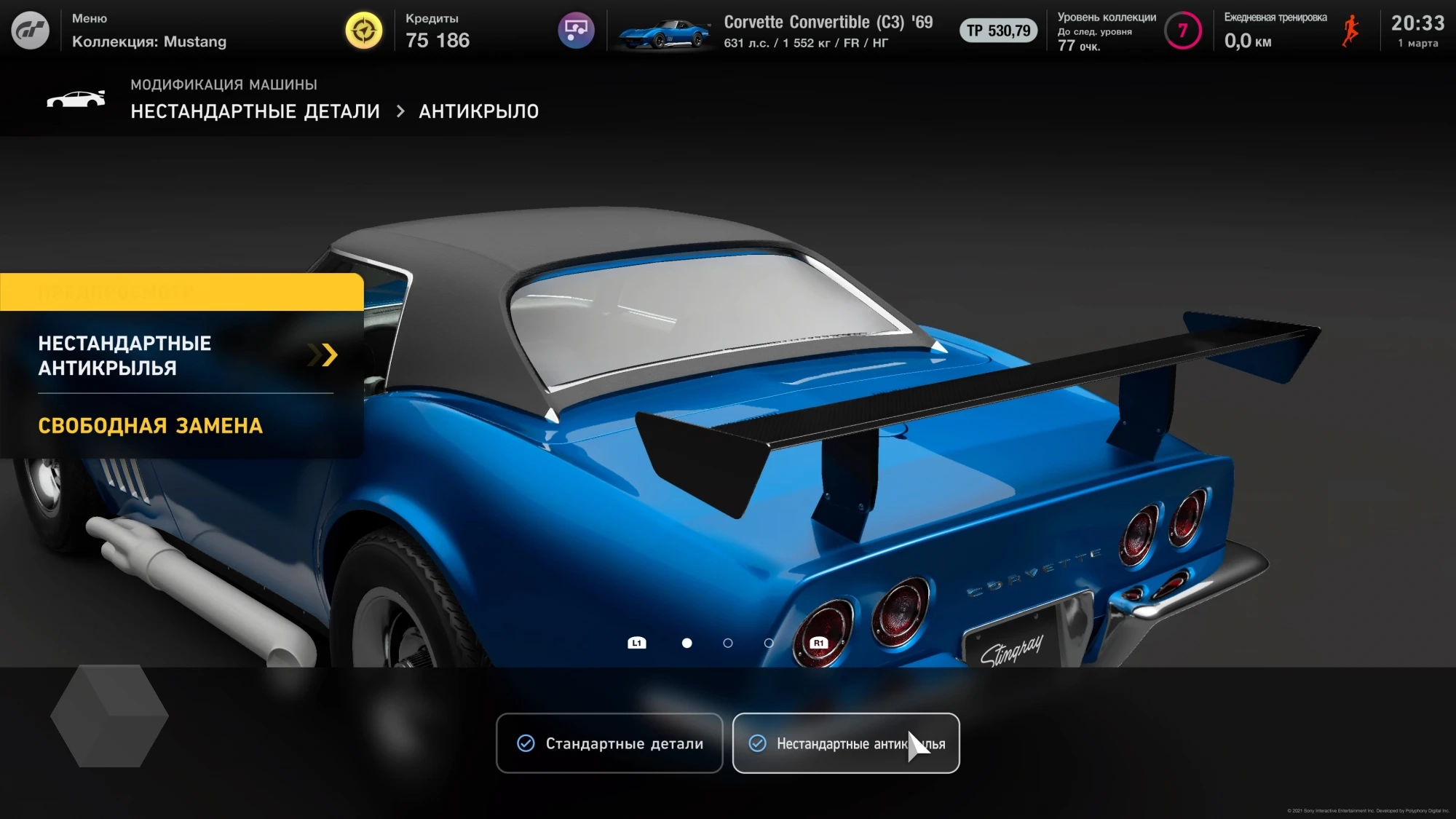Image resolution: width=1456 pixels, height=819 pixels.
Task: Click the white car modification icon
Action: pos(76,99)
